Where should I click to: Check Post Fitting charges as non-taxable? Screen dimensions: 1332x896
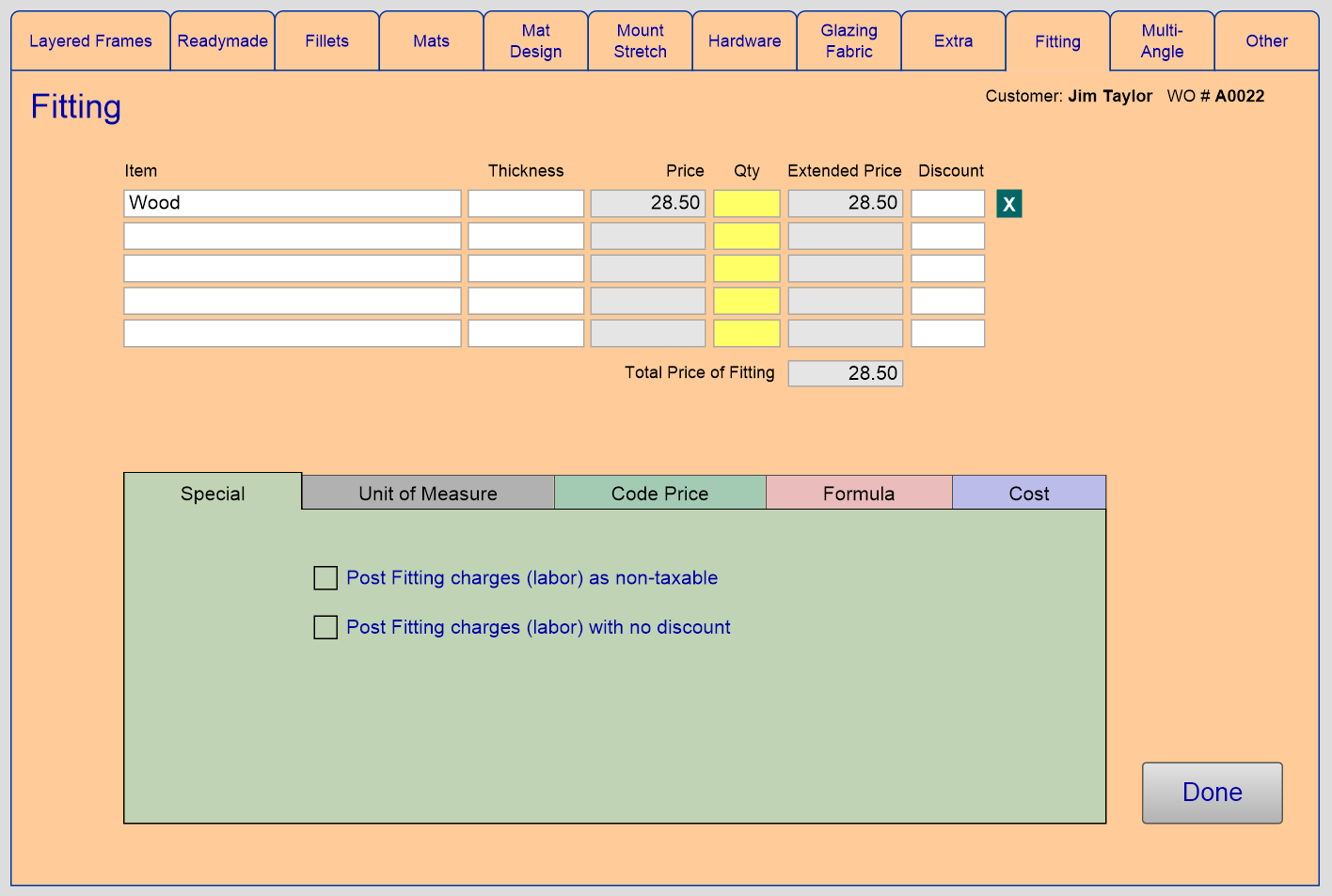pos(325,578)
